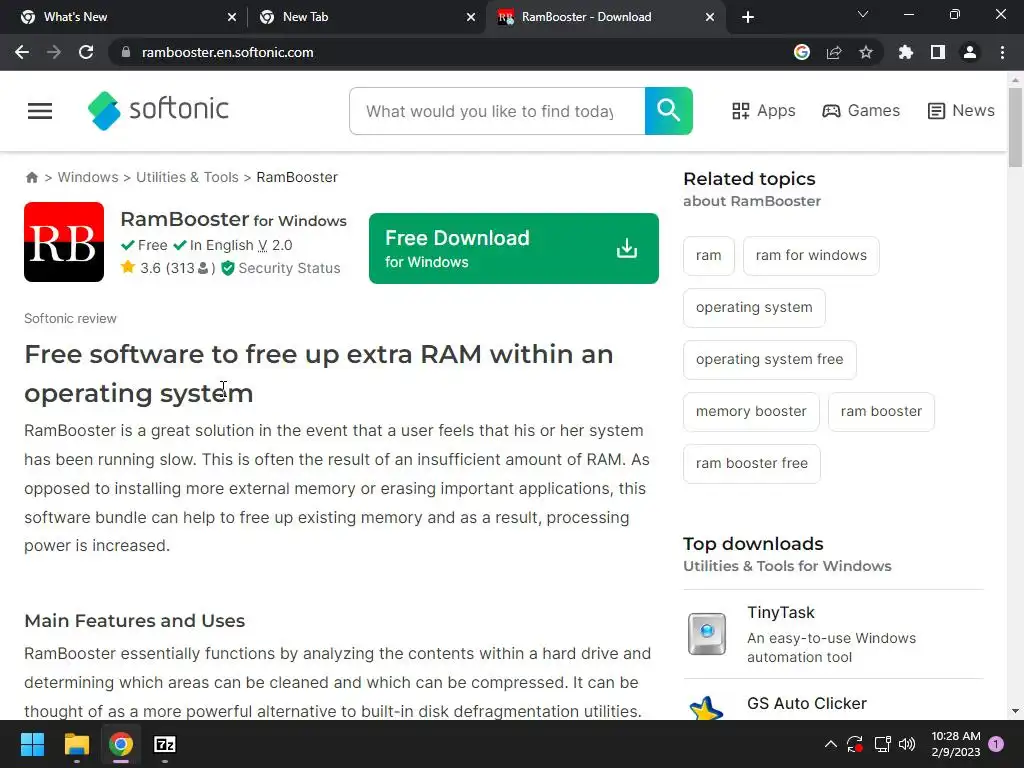
Task: Open Chrome three-dot menu
Action: (x=1002, y=52)
